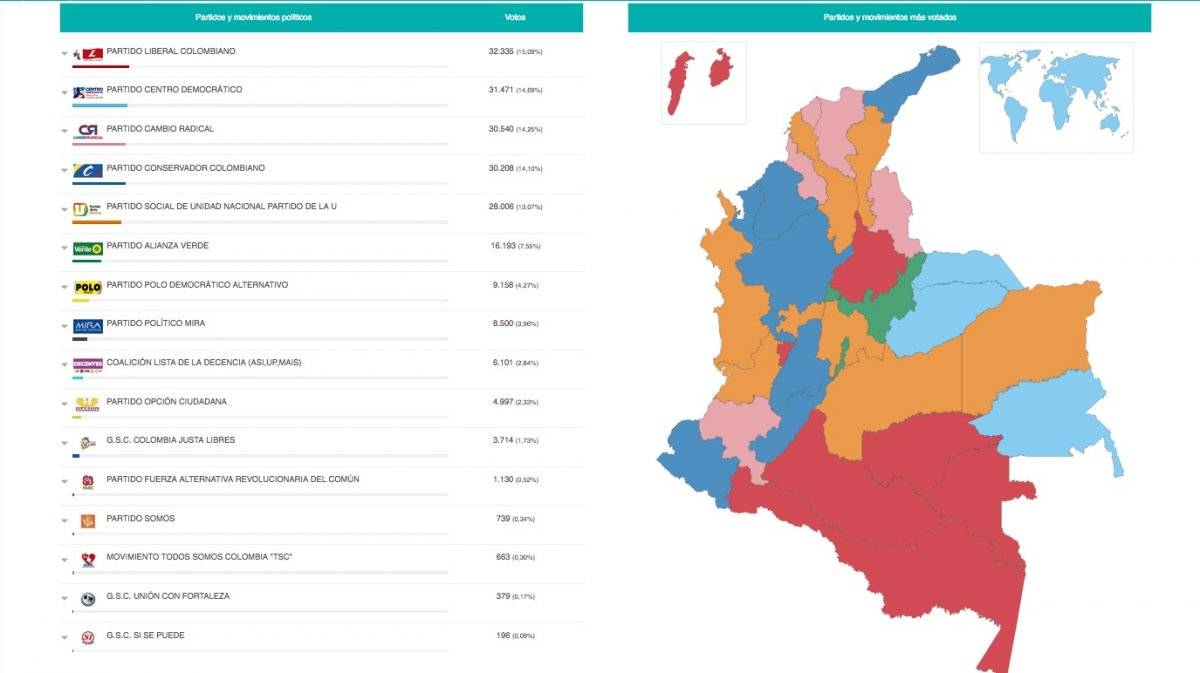Click the Centro Democrático party logo
This screenshot has width=1200, height=673.
[88, 91]
